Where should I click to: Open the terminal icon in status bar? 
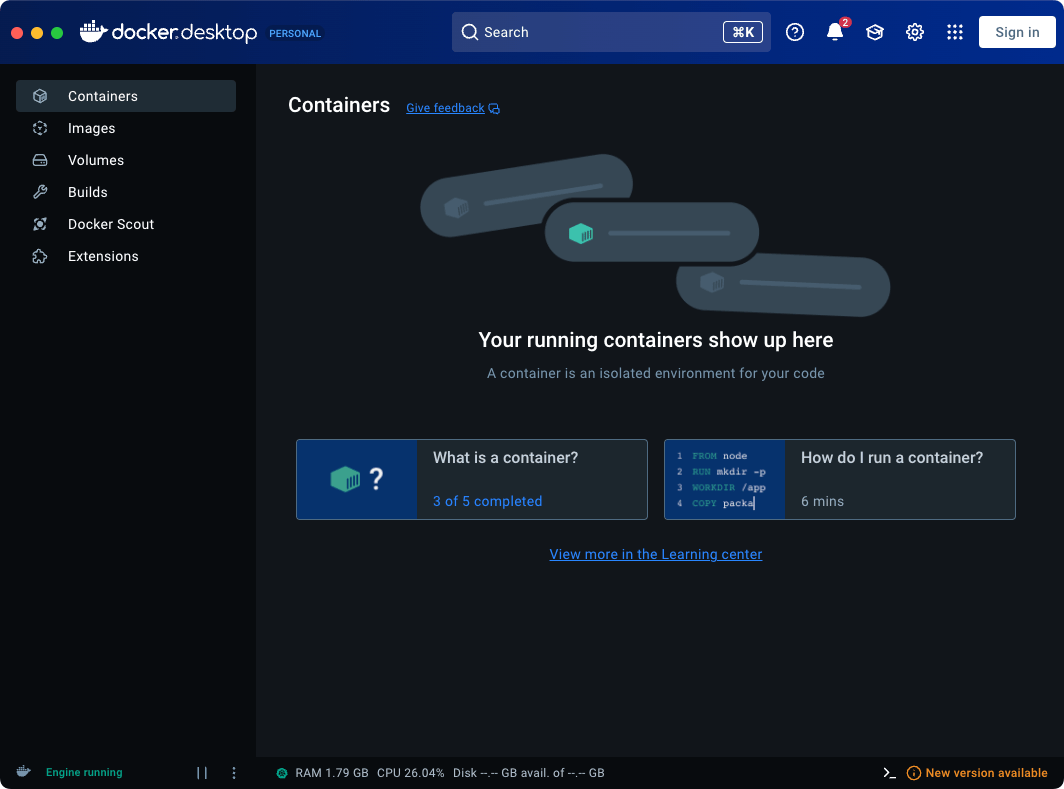pyautogui.click(x=890, y=773)
